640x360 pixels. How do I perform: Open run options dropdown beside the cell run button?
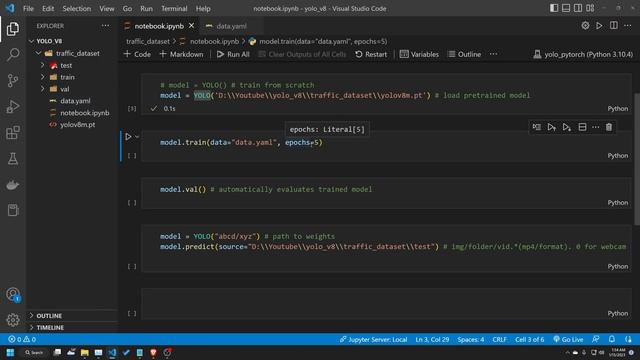point(137,137)
